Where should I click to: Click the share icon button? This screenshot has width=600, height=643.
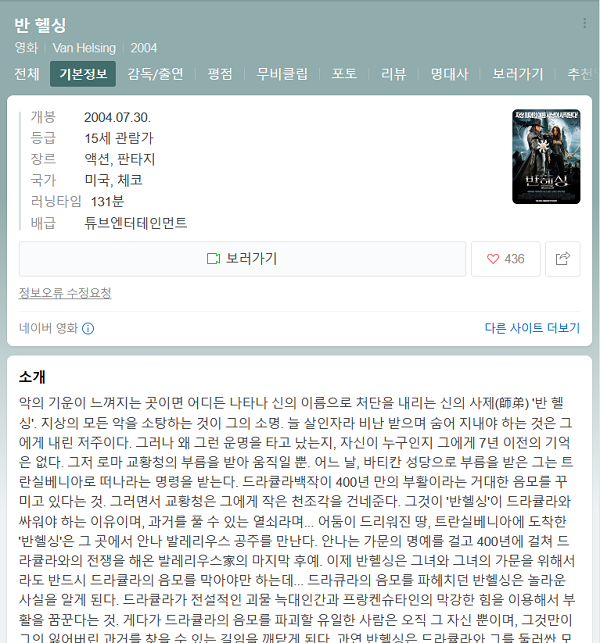point(563,259)
